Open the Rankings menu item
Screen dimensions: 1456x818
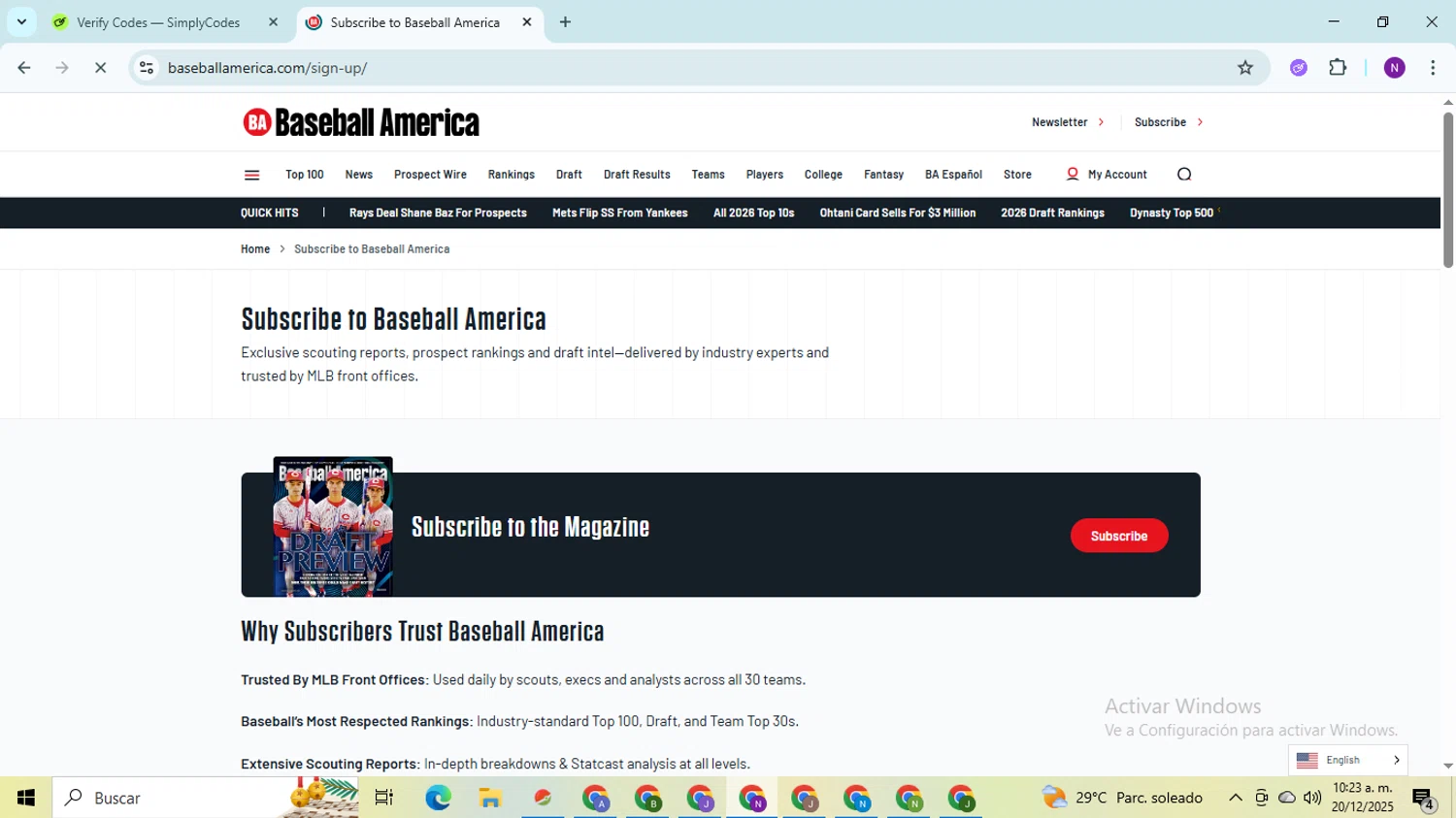(512, 175)
